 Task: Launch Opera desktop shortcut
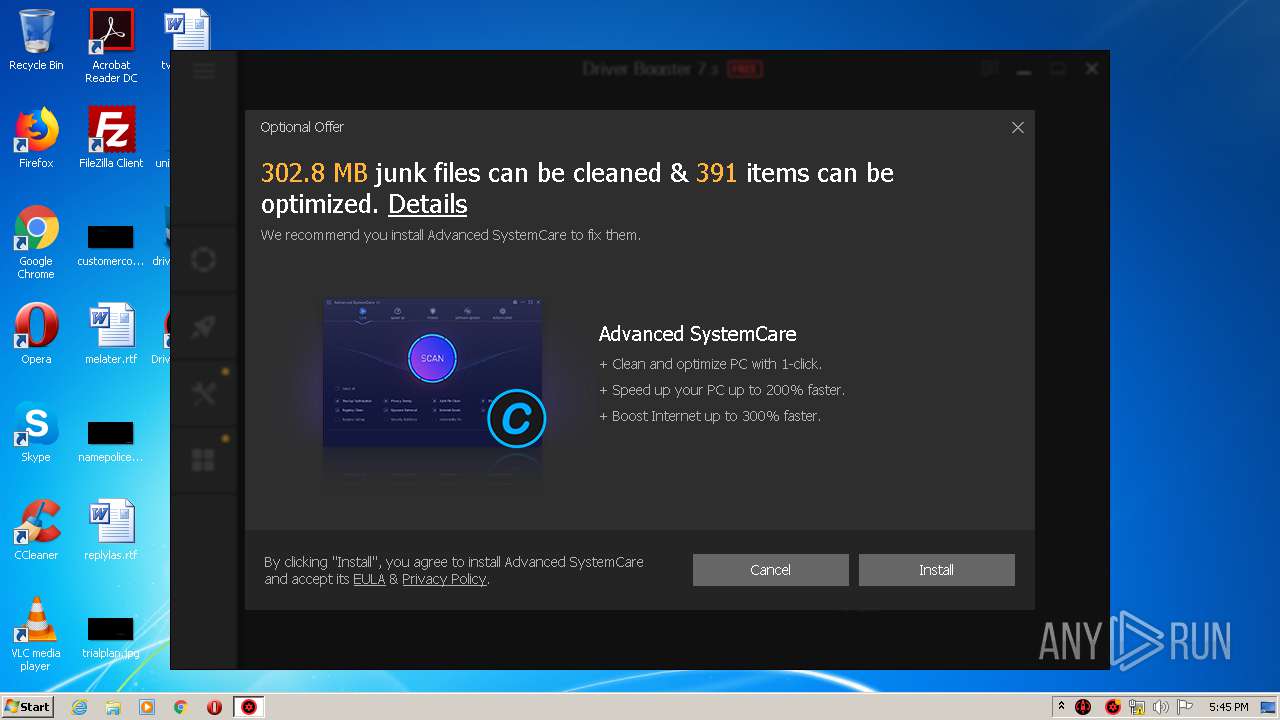(x=36, y=334)
